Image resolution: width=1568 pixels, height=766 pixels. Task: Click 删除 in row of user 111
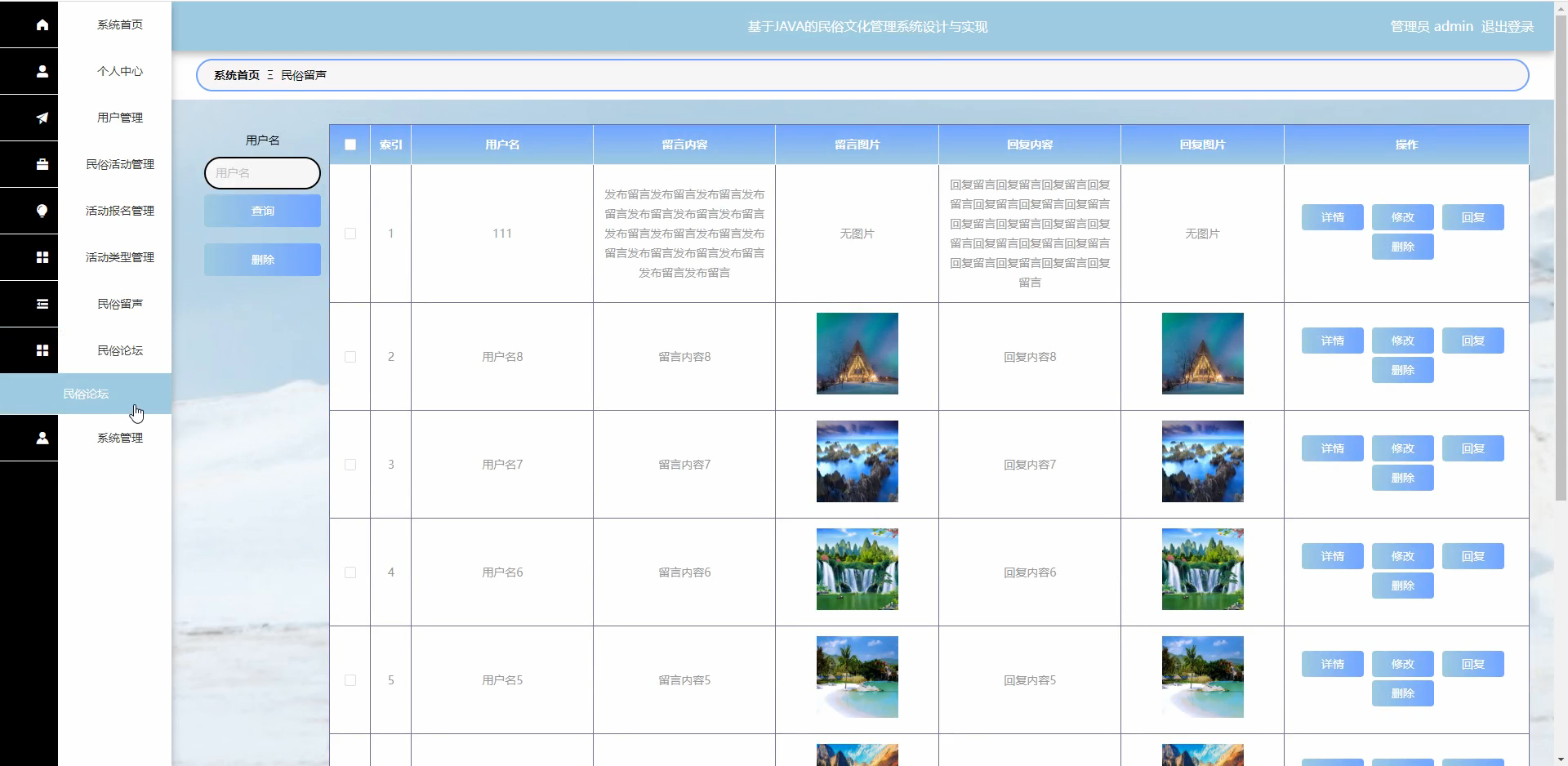coord(1403,247)
